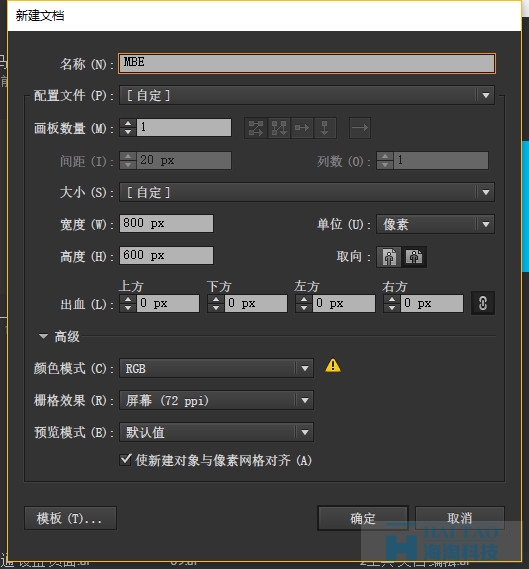Select grid by row artboard layout icon
This screenshot has height=569, width=529.
[256, 128]
